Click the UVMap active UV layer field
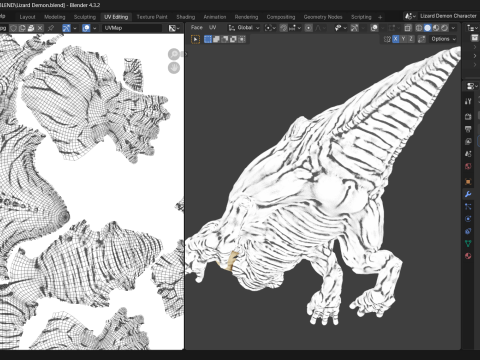Viewport: 480px width, 360px height. (x=132, y=28)
